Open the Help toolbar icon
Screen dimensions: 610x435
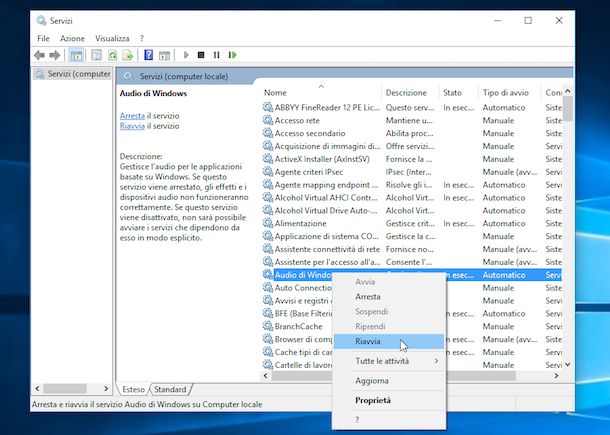[148, 55]
